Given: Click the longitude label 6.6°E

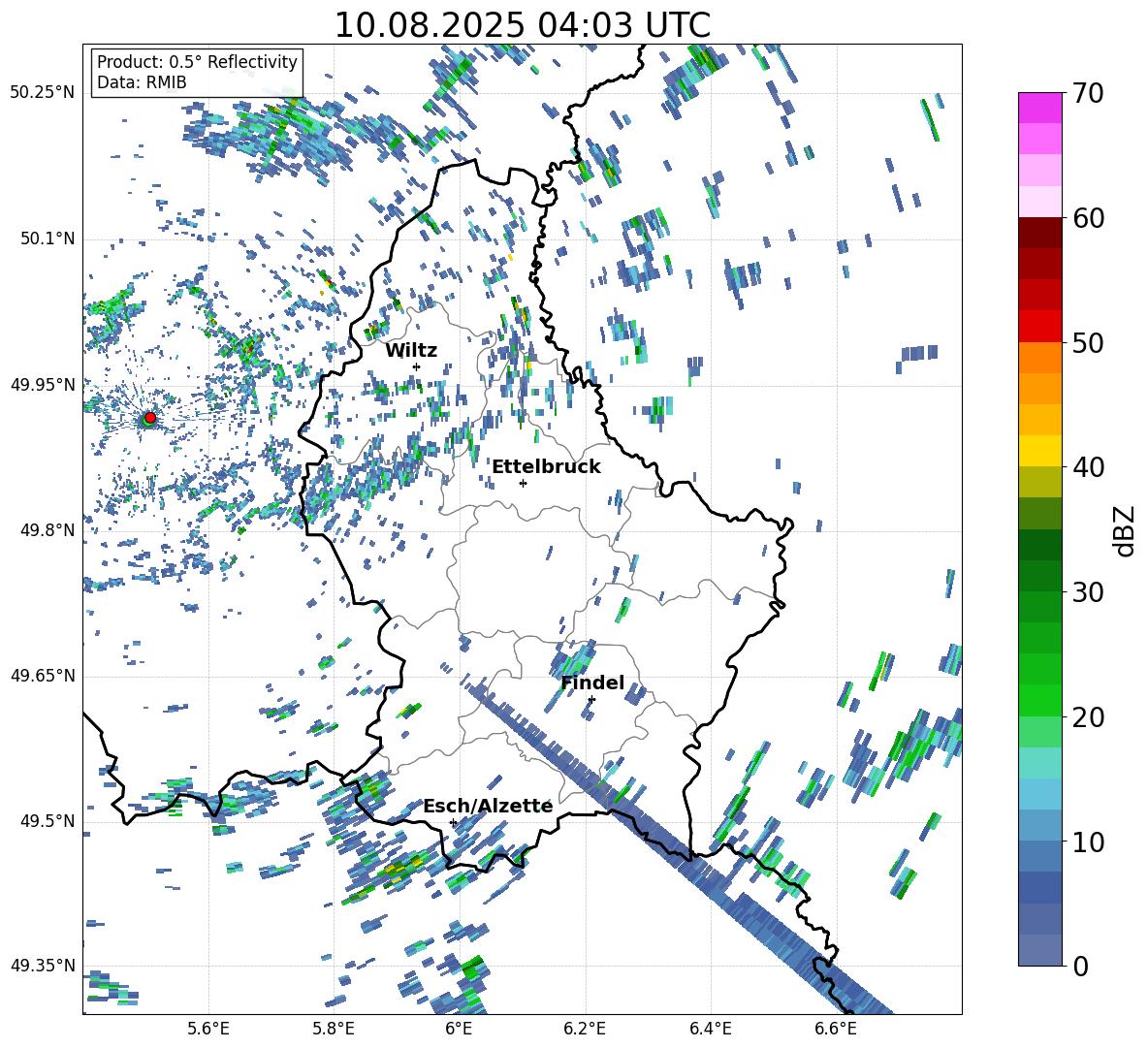Looking at the screenshot, I should (836, 1029).
